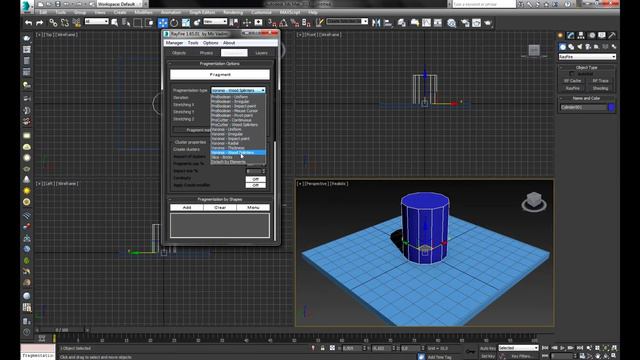Switch to the Utilities command panel
Viewport: 640px width, 360px height.
tap(612, 36)
